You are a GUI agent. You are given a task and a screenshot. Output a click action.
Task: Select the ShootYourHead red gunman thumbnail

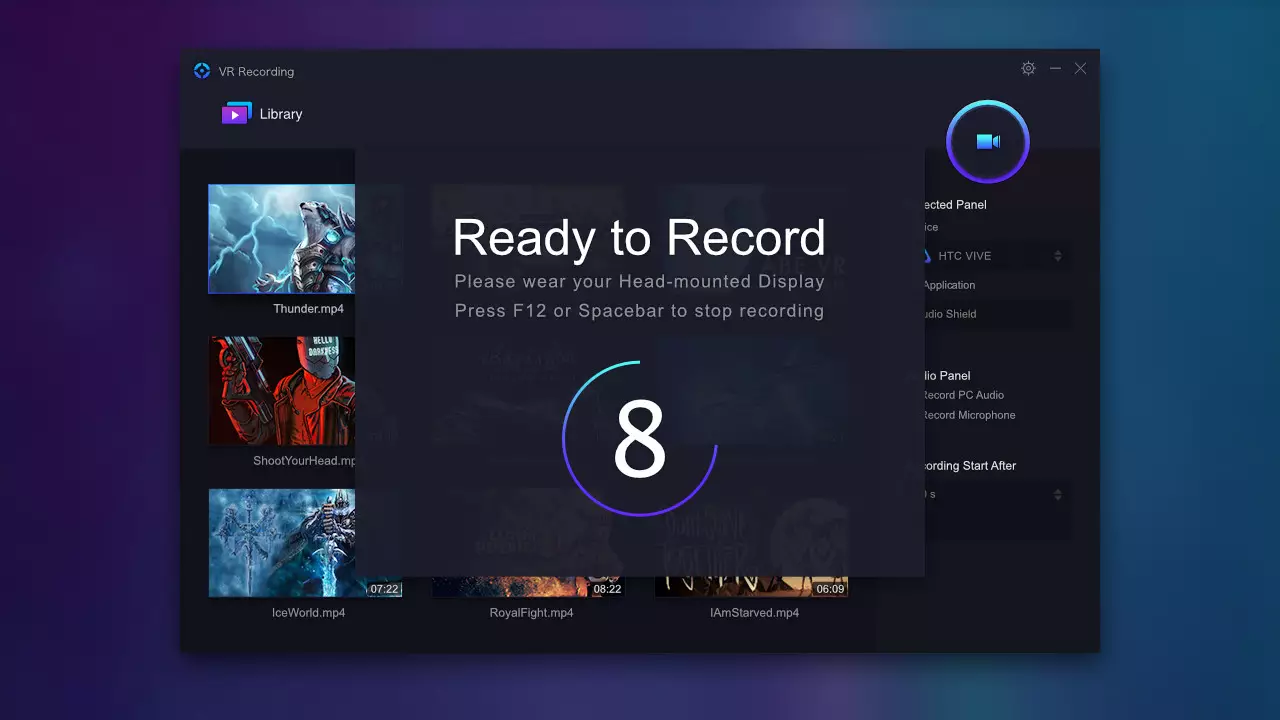281,390
